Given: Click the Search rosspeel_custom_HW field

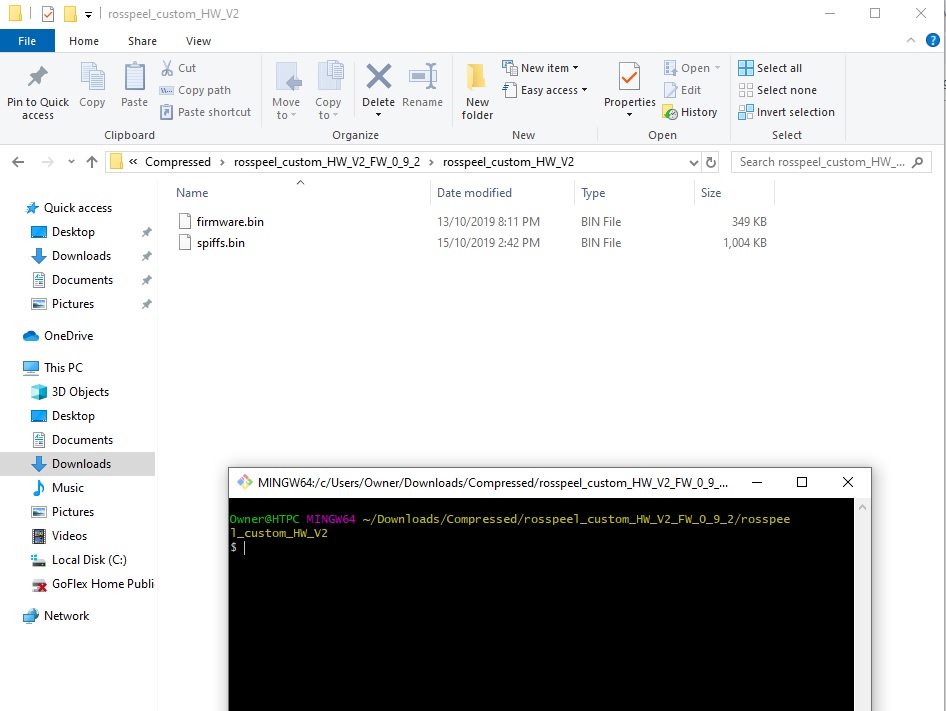Looking at the screenshot, I should point(822,162).
